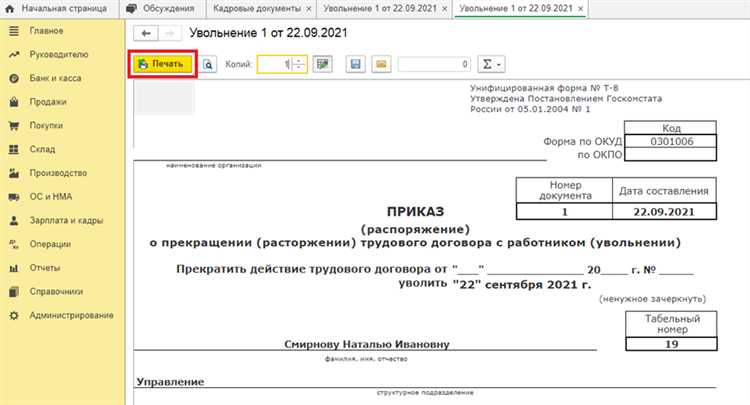The image size is (750, 405).
Task: Go back with left arrow button
Action: [x=146, y=33]
